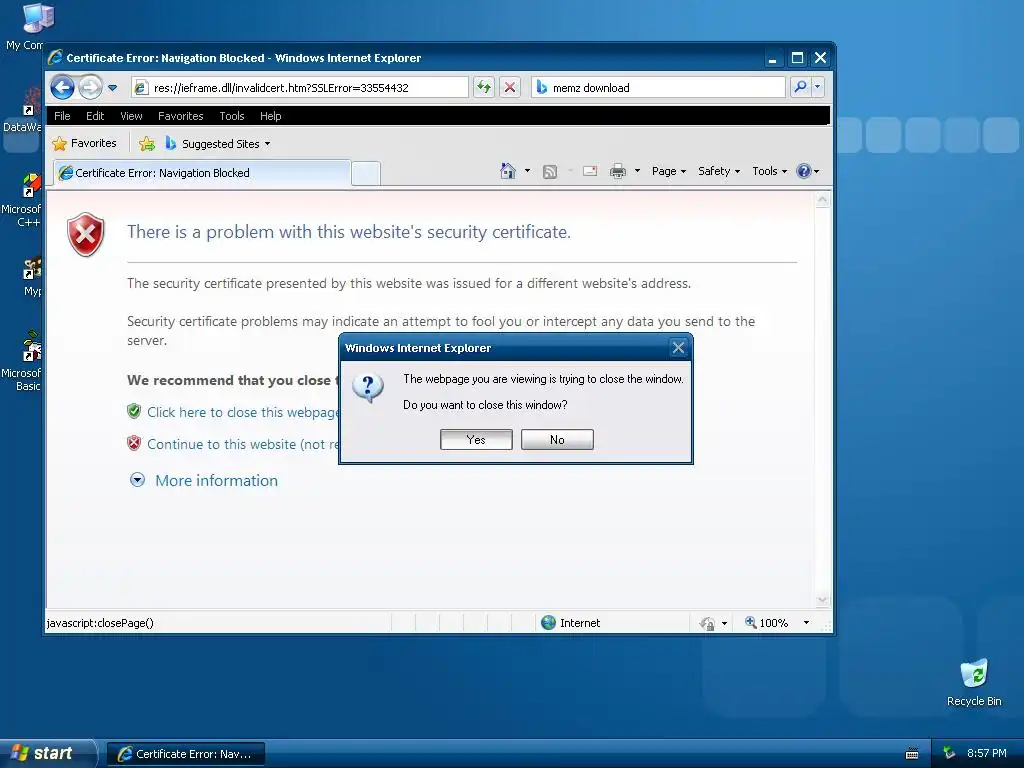Click Yes in the close window dialog

(476, 440)
